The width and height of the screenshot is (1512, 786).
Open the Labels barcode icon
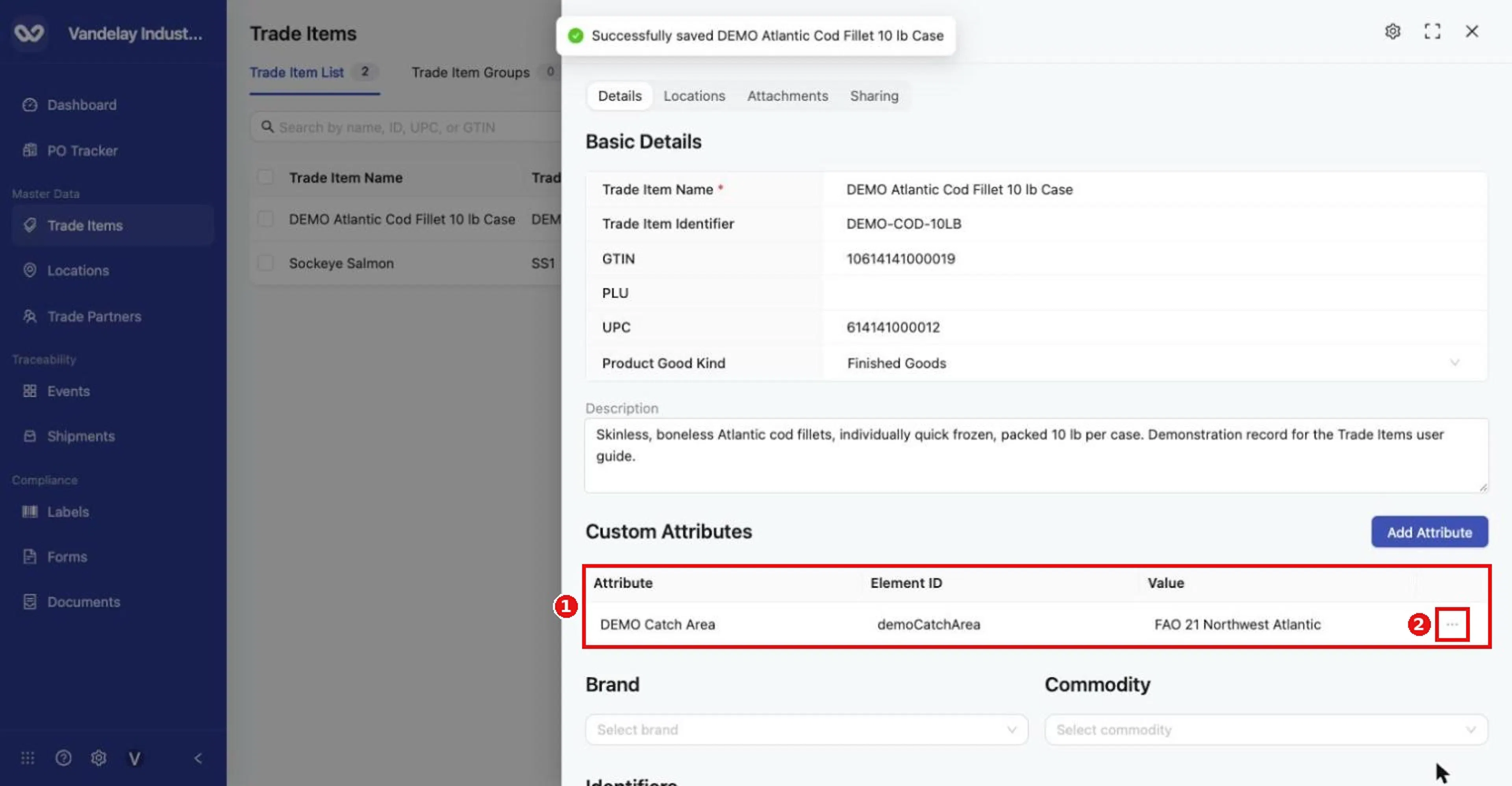pyautogui.click(x=30, y=512)
